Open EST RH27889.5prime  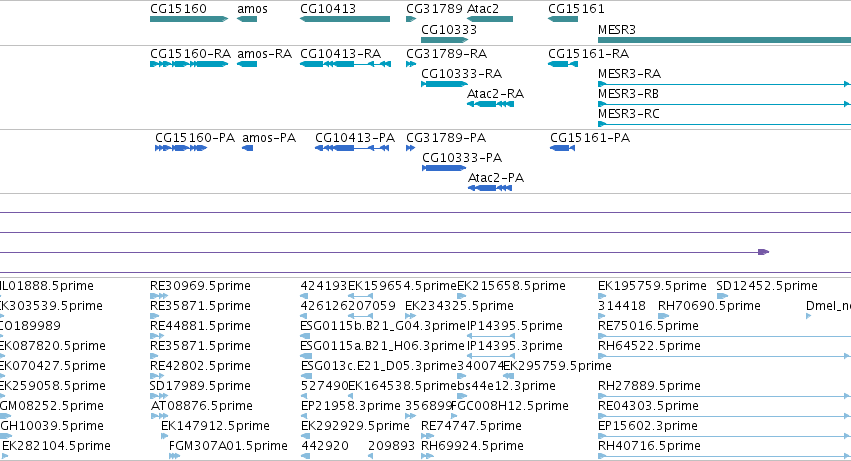[649, 386]
